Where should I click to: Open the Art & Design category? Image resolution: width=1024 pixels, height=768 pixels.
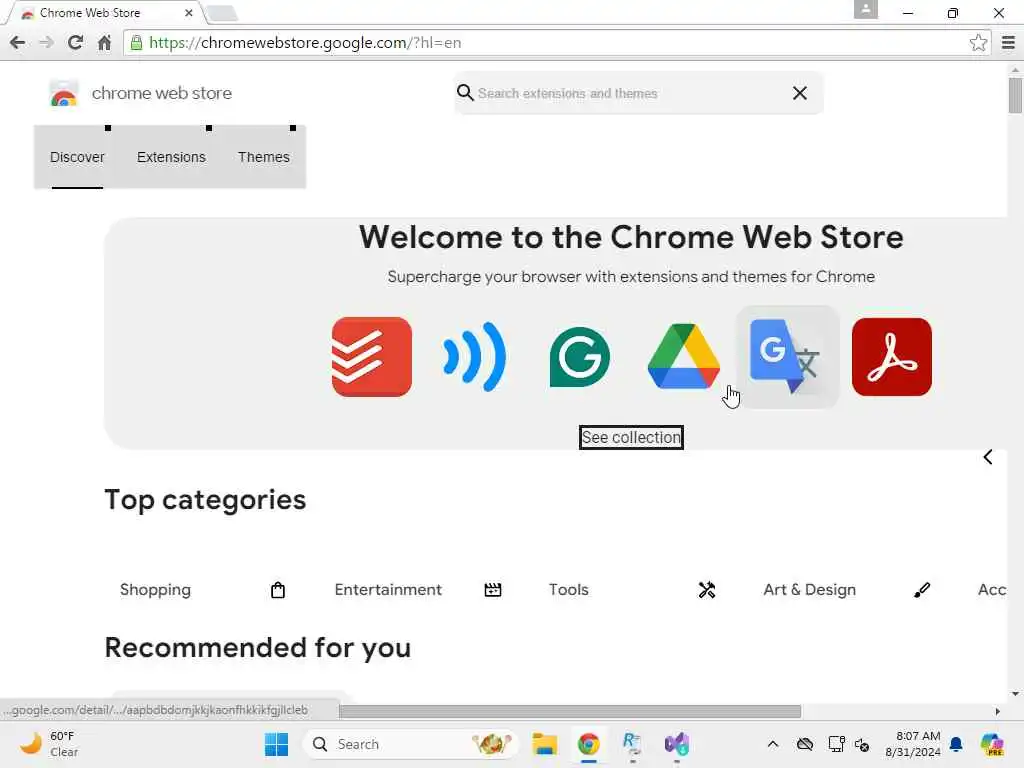point(809,590)
